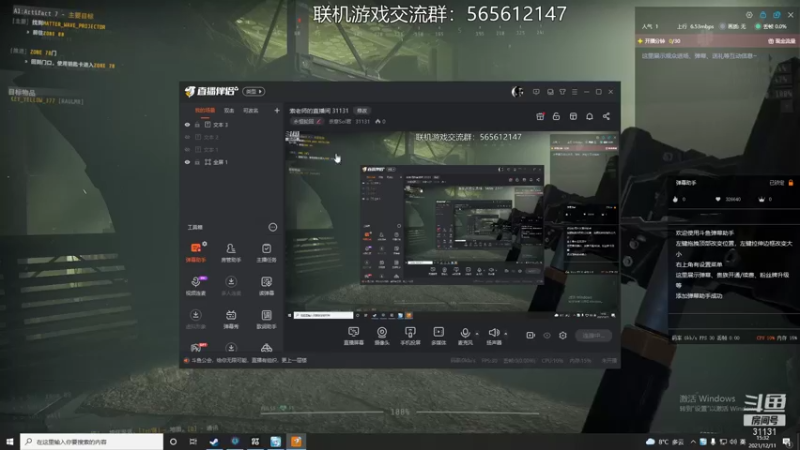
Task: Open the 主播任务 tool
Action: tap(266, 252)
